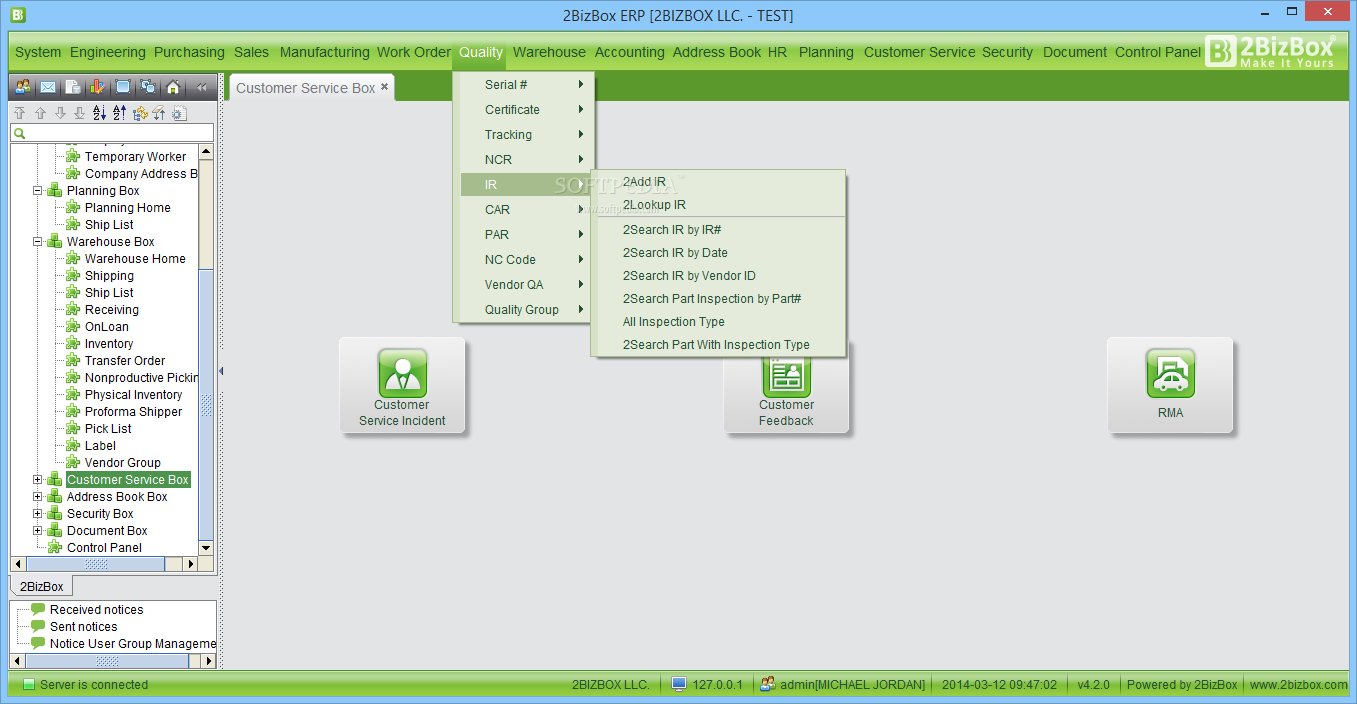Screen dimensions: 1357x704
Task: Open the Serial # submenu
Action: pyautogui.click(x=525, y=85)
